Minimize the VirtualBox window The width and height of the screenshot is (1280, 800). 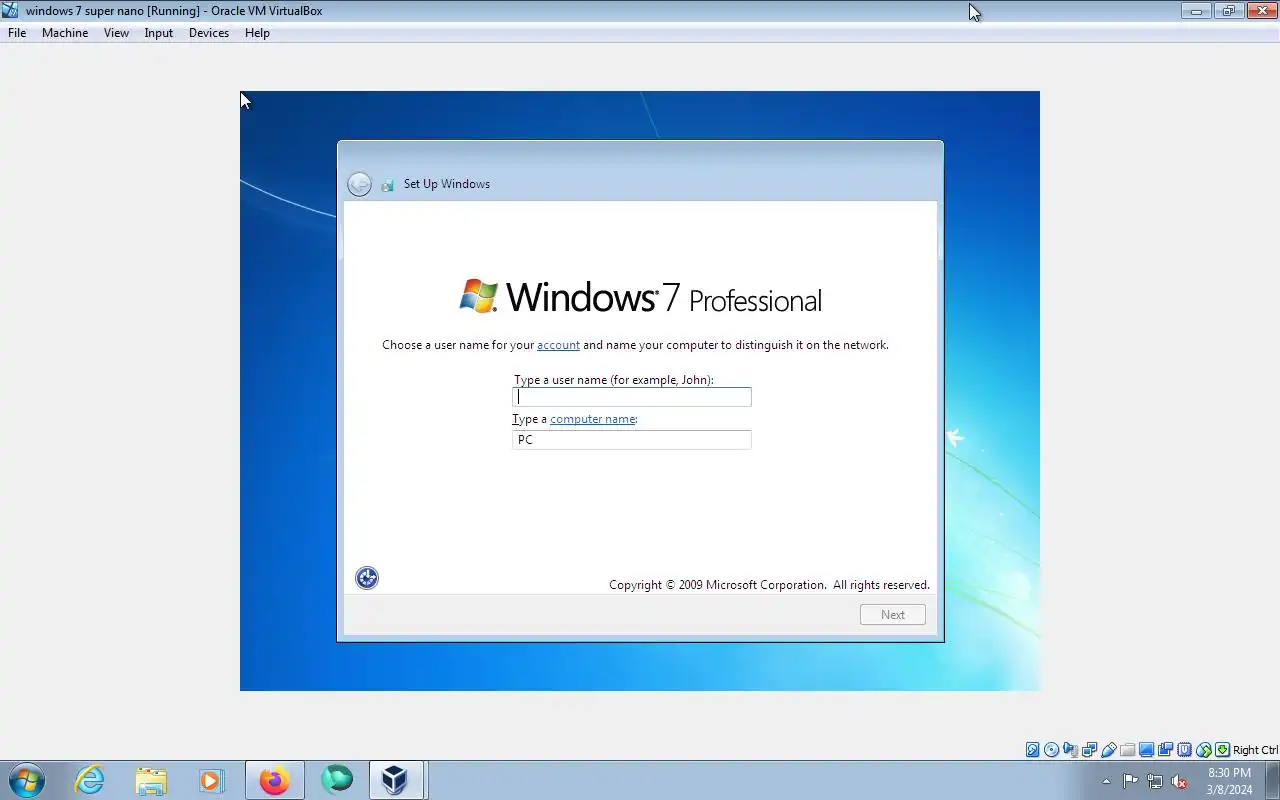click(1196, 11)
